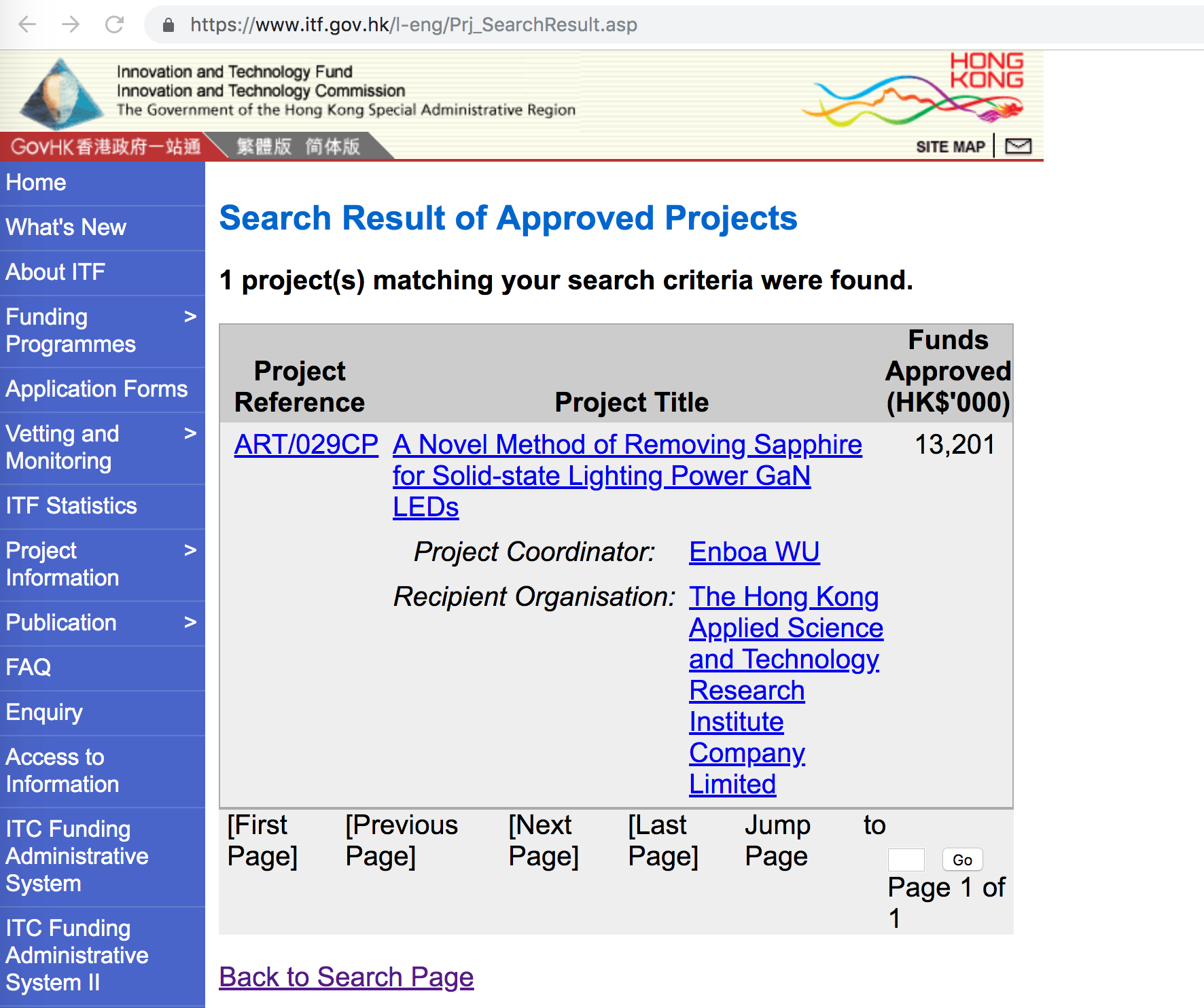Click the Jump to Page number field
The height and width of the screenshot is (1008, 1204).
pos(906,860)
